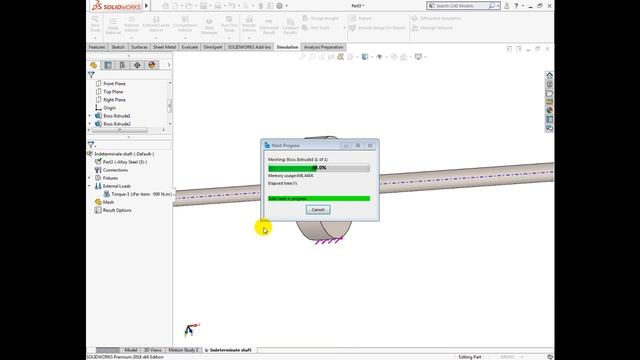Click the meshing percentage progress bar
The image size is (640, 360).
319,168
